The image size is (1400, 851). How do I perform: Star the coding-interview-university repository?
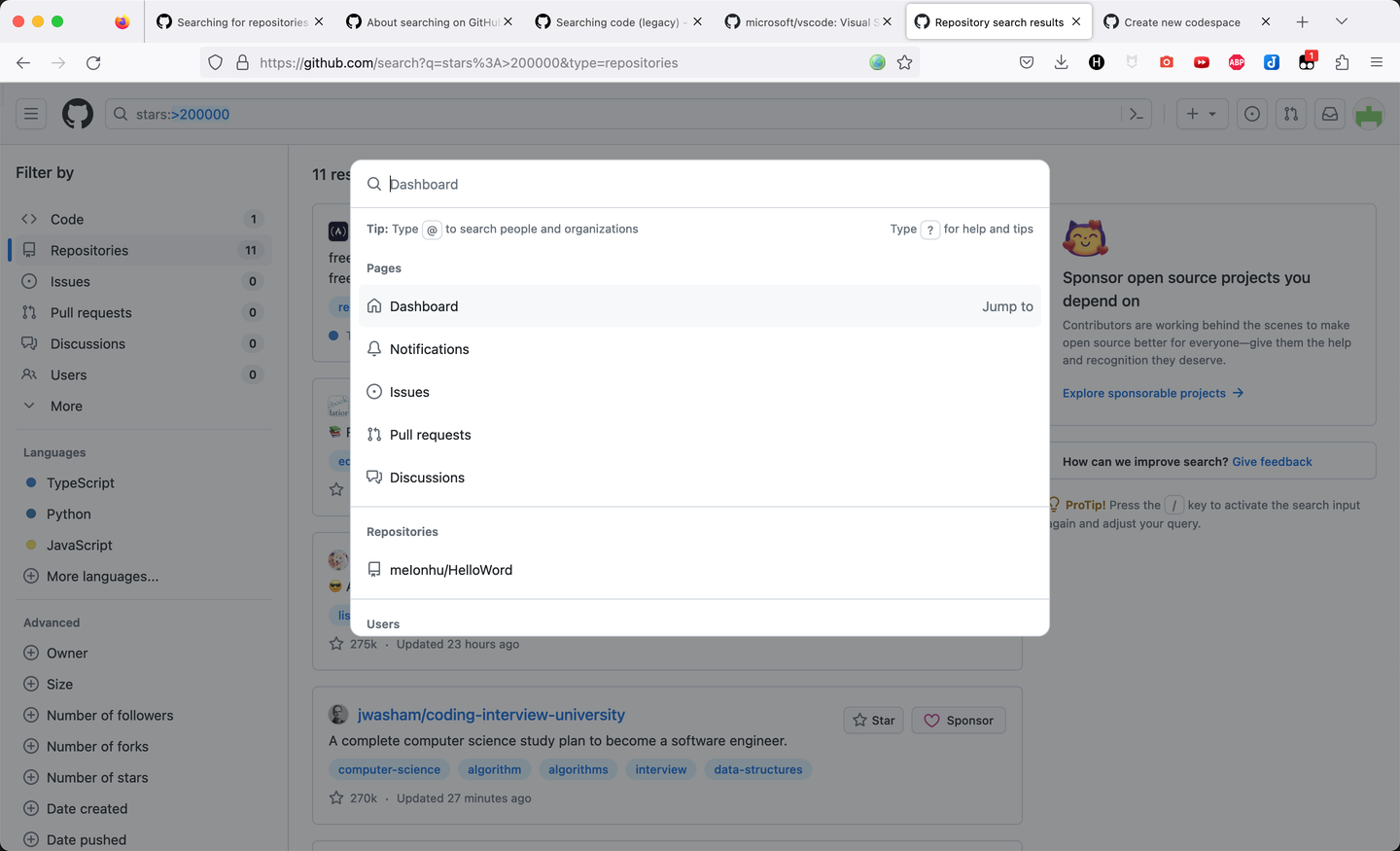pos(874,721)
